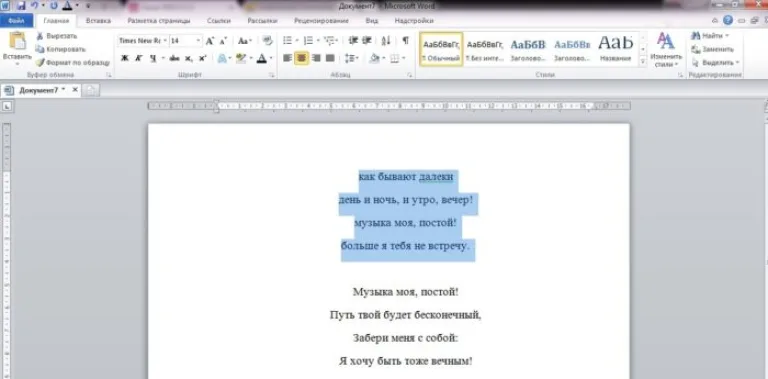
Task: Open the Стили styles pane launcher
Action: pyautogui.click(x=680, y=75)
